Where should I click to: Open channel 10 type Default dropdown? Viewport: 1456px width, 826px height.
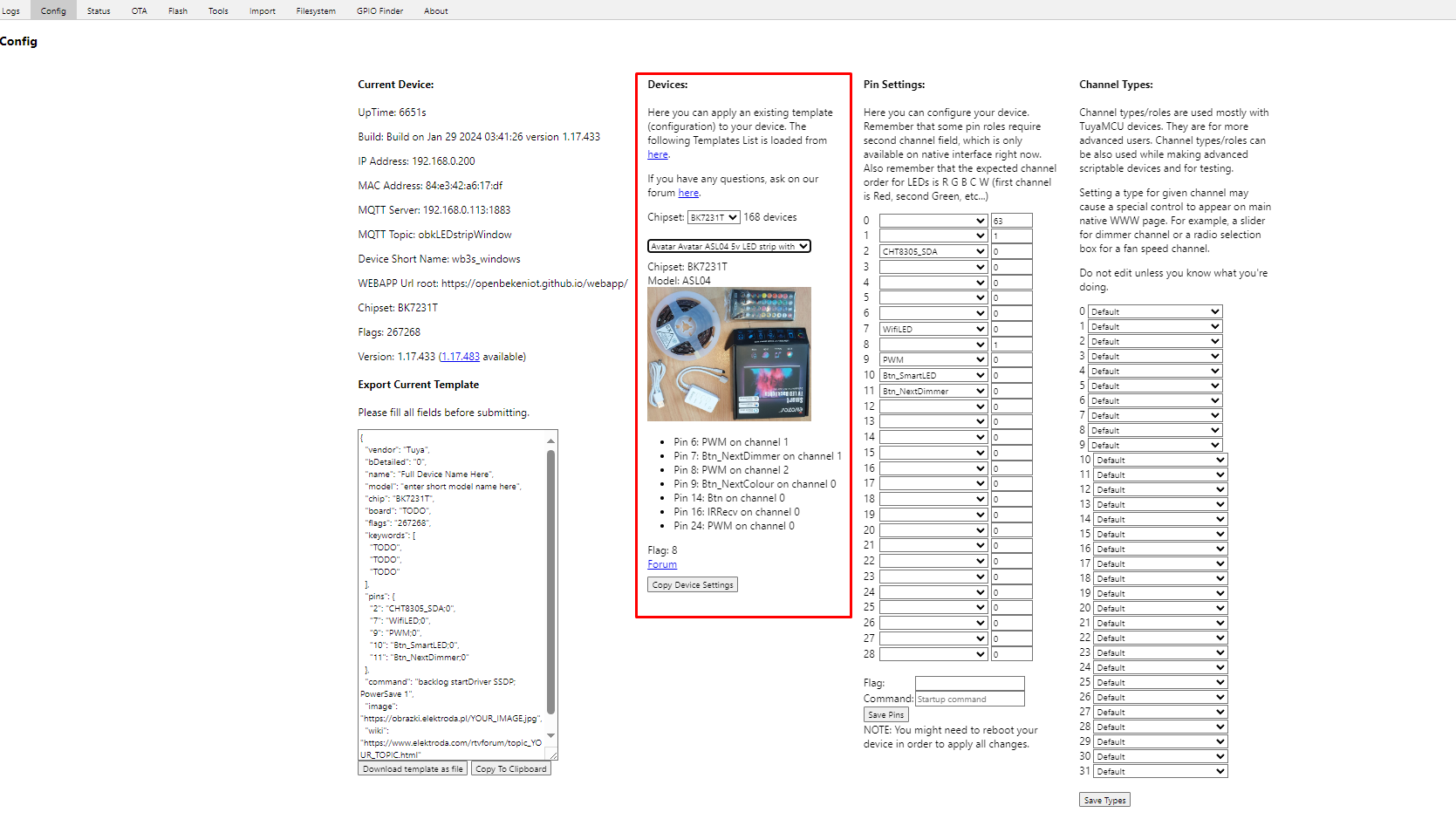coord(1160,460)
